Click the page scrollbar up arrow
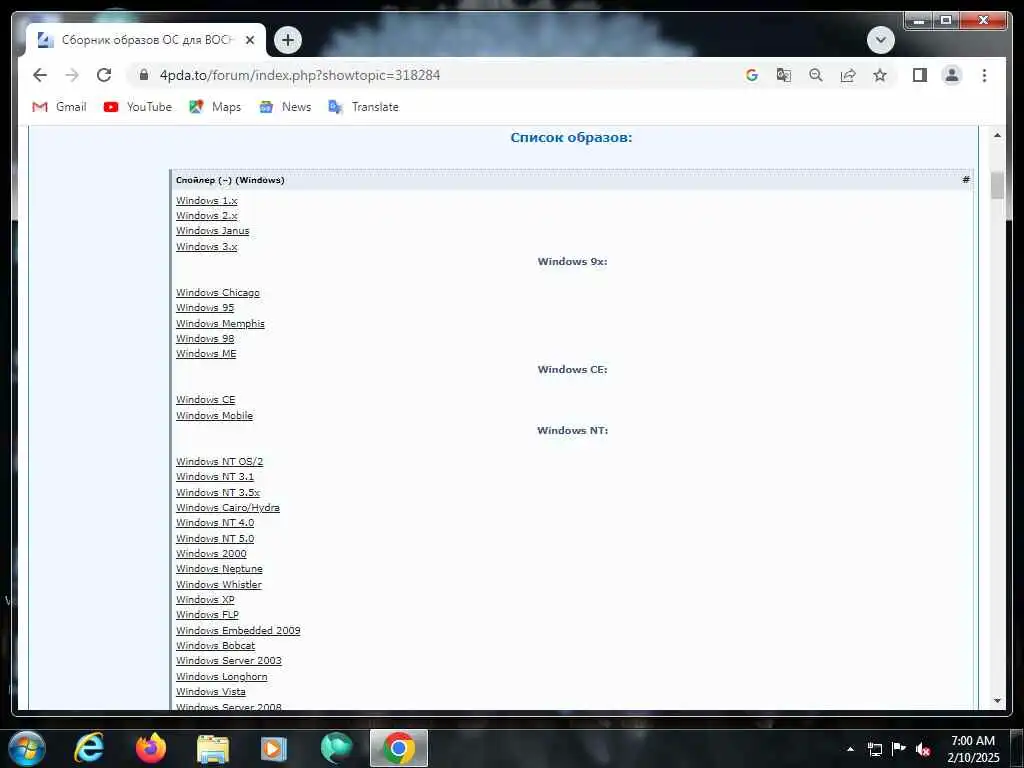The width and height of the screenshot is (1024, 768). pyautogui.click(x=997, y=135)
